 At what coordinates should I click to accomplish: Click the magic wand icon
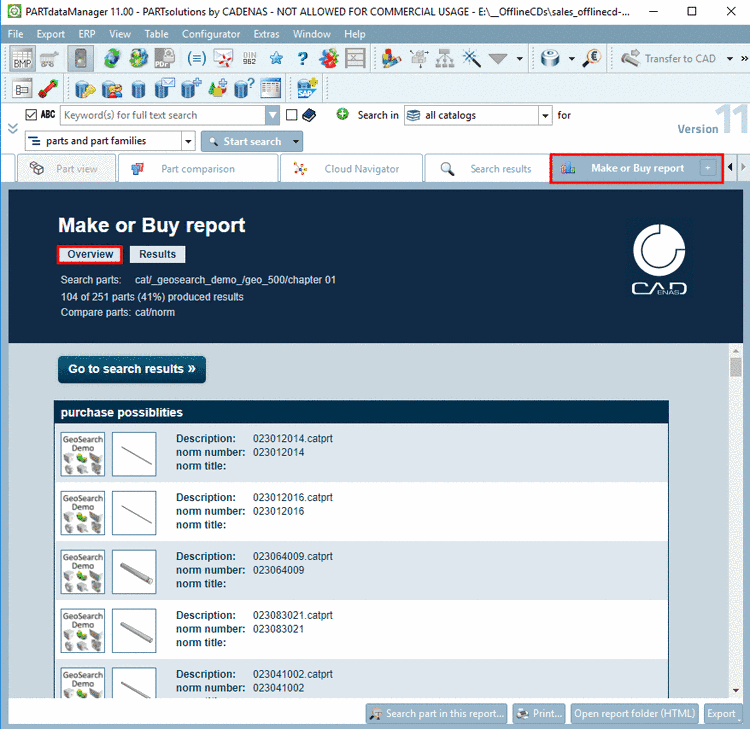pos(471,58)
